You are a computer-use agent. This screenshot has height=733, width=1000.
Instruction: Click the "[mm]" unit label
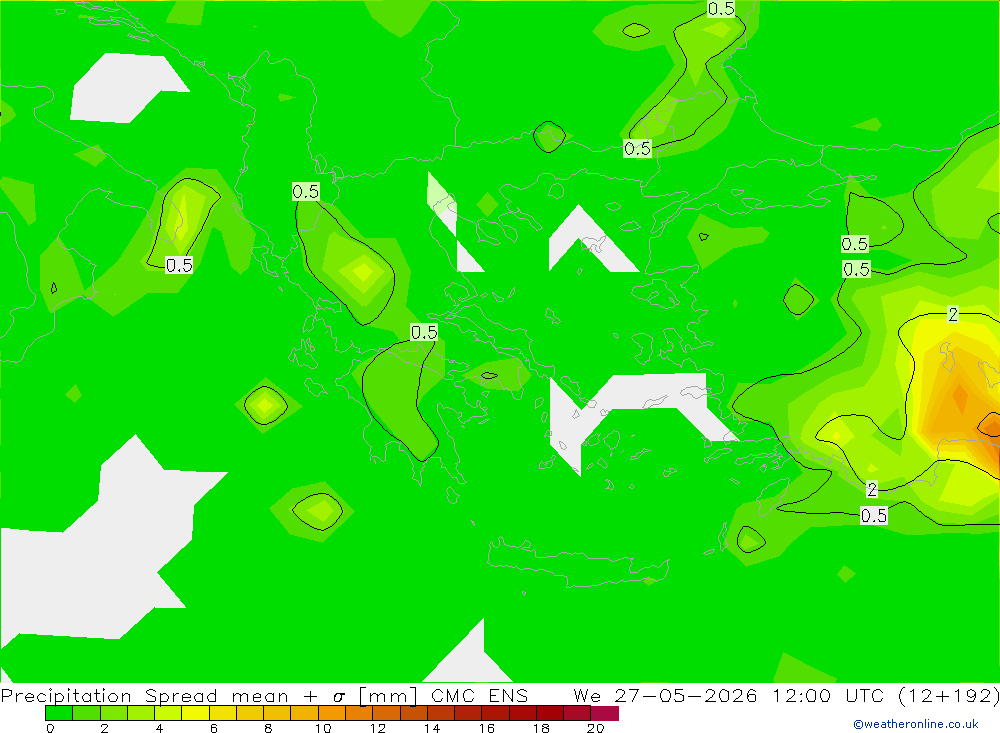point(388,695)
